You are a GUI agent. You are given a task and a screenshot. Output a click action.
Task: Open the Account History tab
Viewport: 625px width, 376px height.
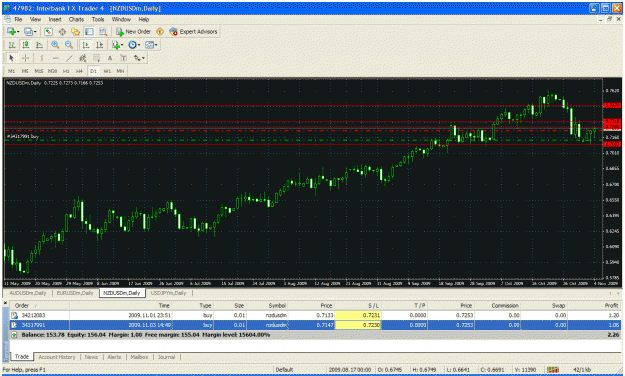pos(57,357)
